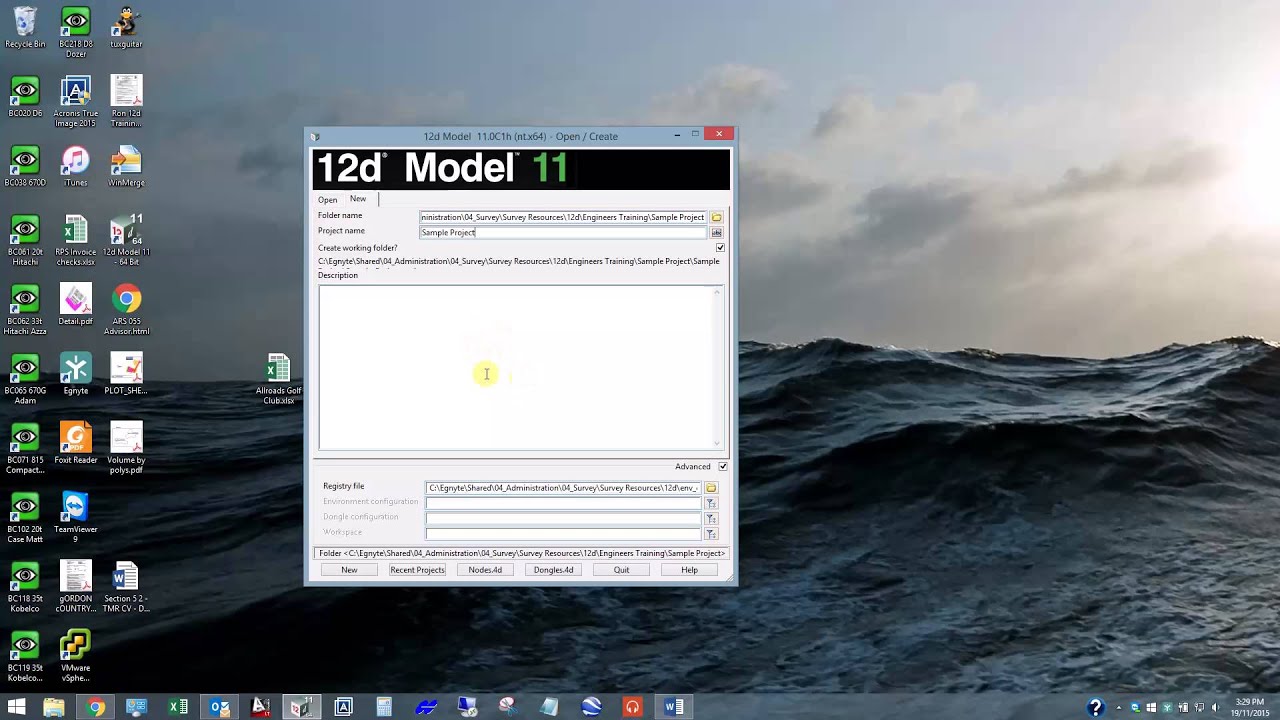The width and height of the screenshot is (1280, 720).
Task: Select the Recycle Bin desktop icon
Action: click(25, 28)
